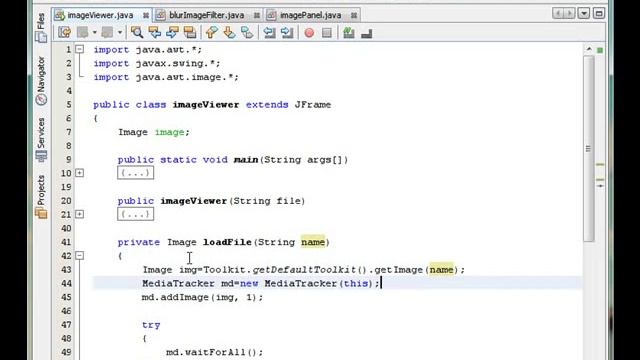Shift line left toolbar icon
This screenshot has height=360, width=640.
269,32
